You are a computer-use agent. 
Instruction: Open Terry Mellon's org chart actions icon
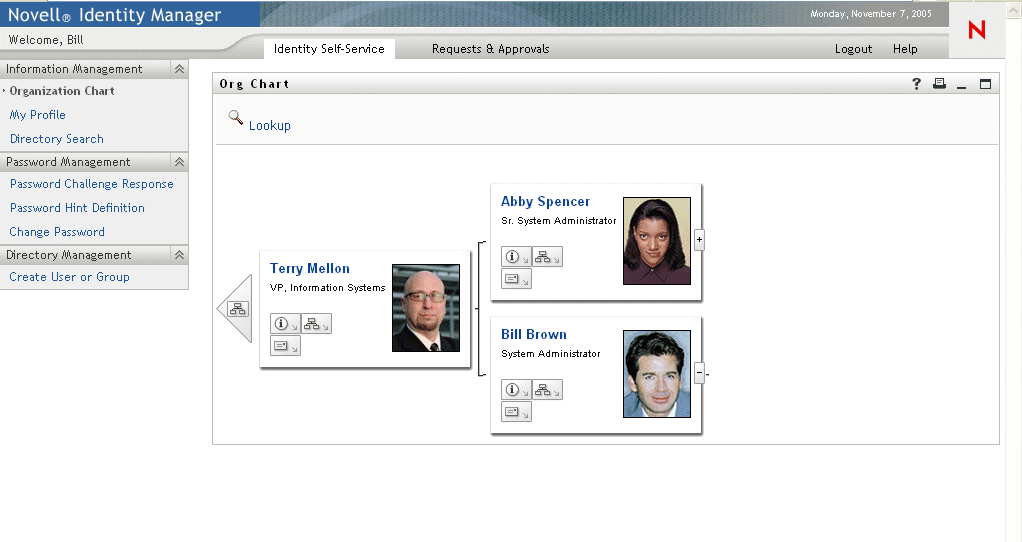[x=316, y=324]
